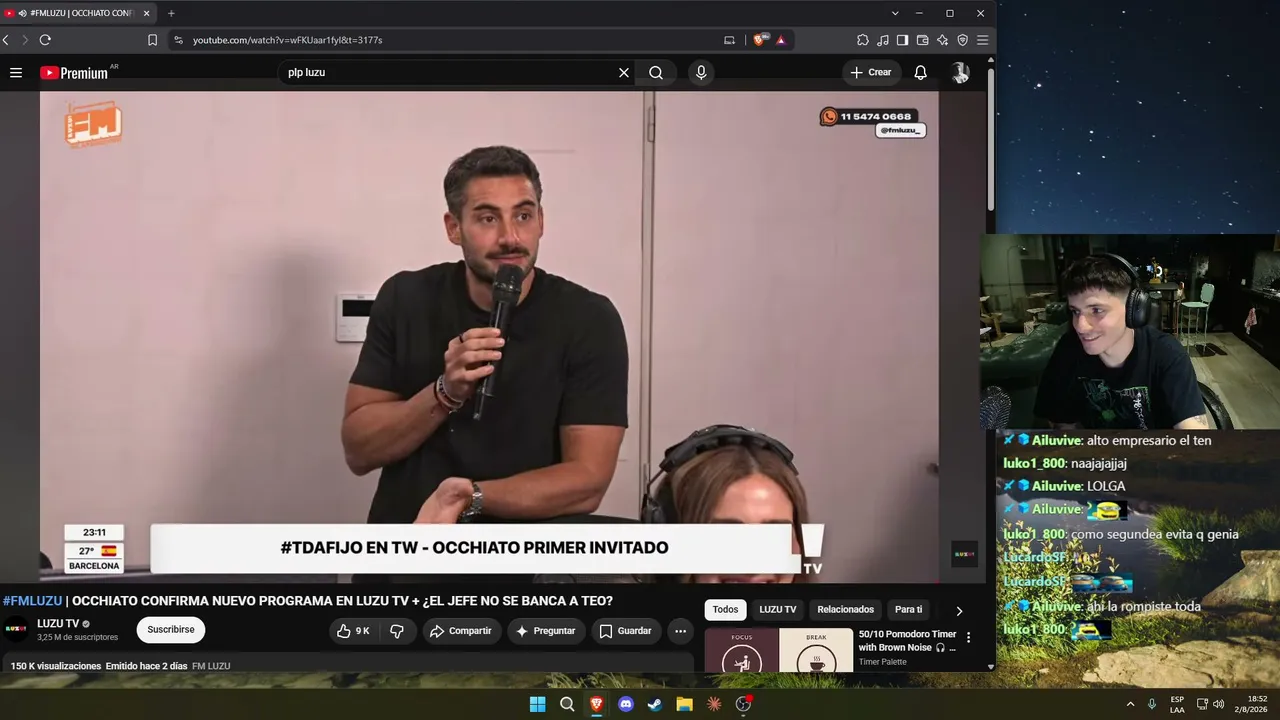Image resolution: width=1280 pixels, height=720 pixels.
Task: Open the YouTube hamburger guide menu
Action: coord(16,72)
